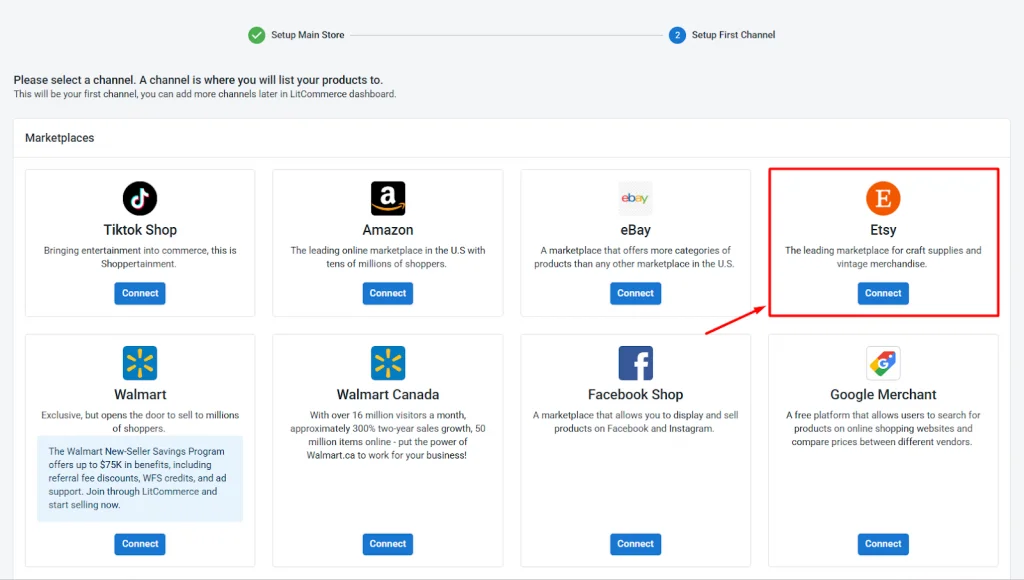Click the Walmart New-Seller Savings Program notice

coord(140,478)
